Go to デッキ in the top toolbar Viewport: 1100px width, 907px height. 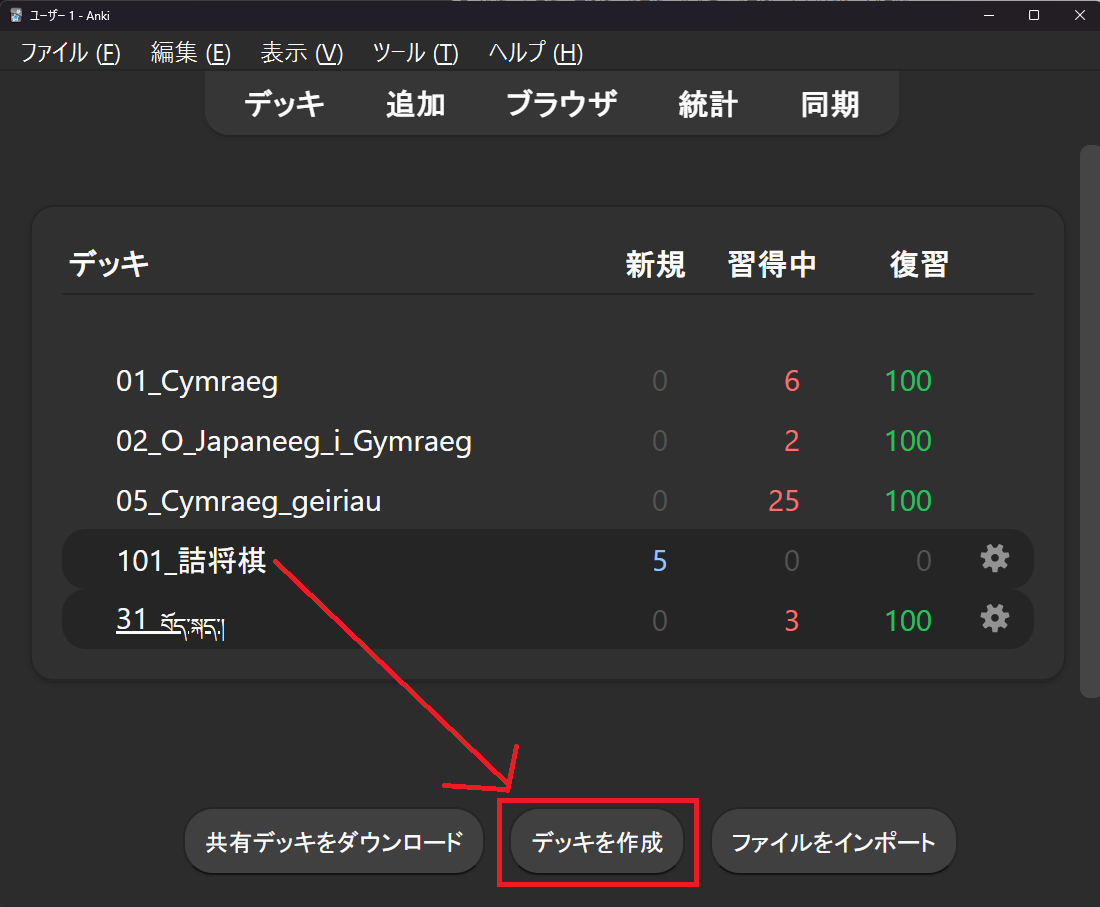pos(284,104)
